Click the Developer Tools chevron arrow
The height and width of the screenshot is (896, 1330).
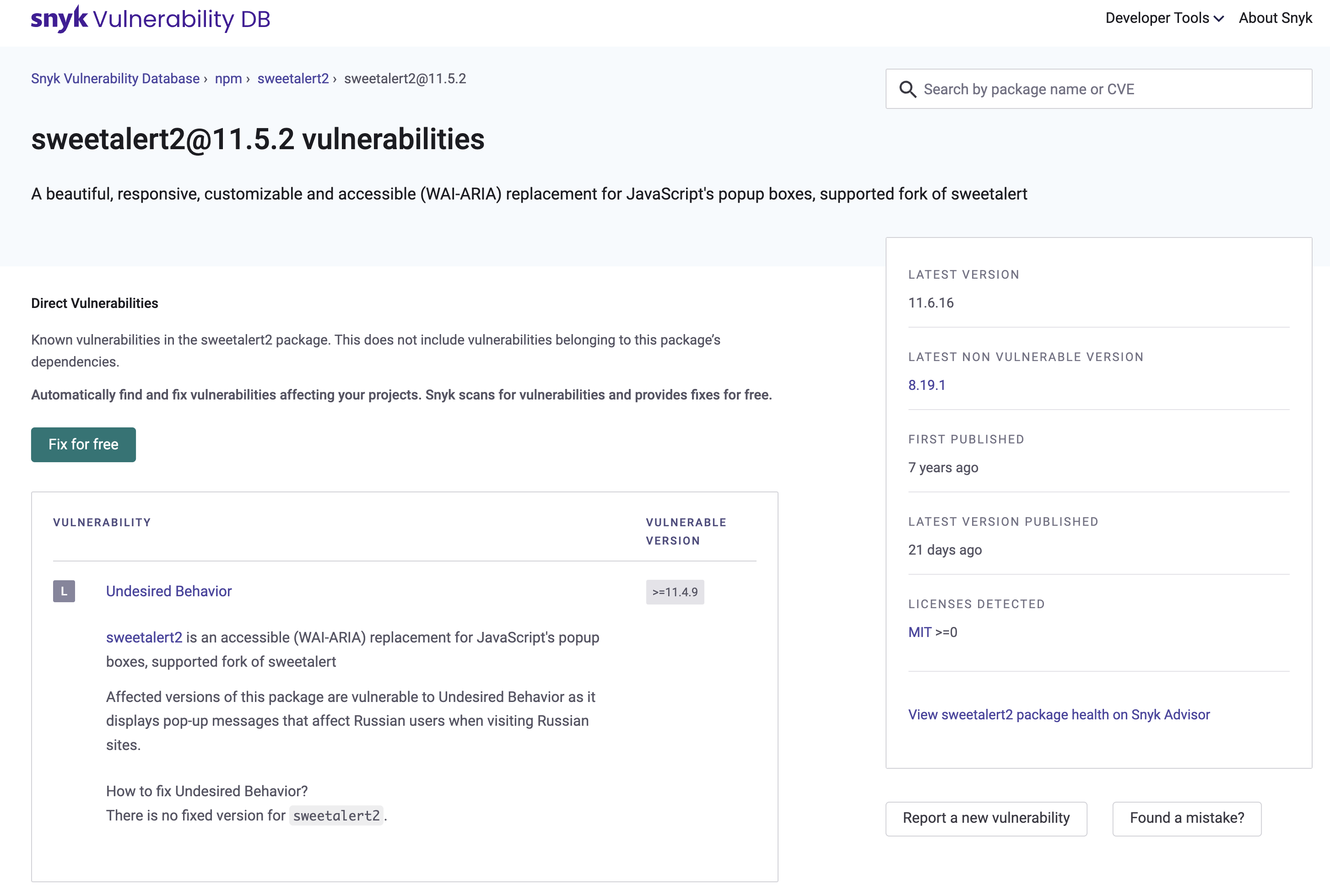coord(1218,19)
